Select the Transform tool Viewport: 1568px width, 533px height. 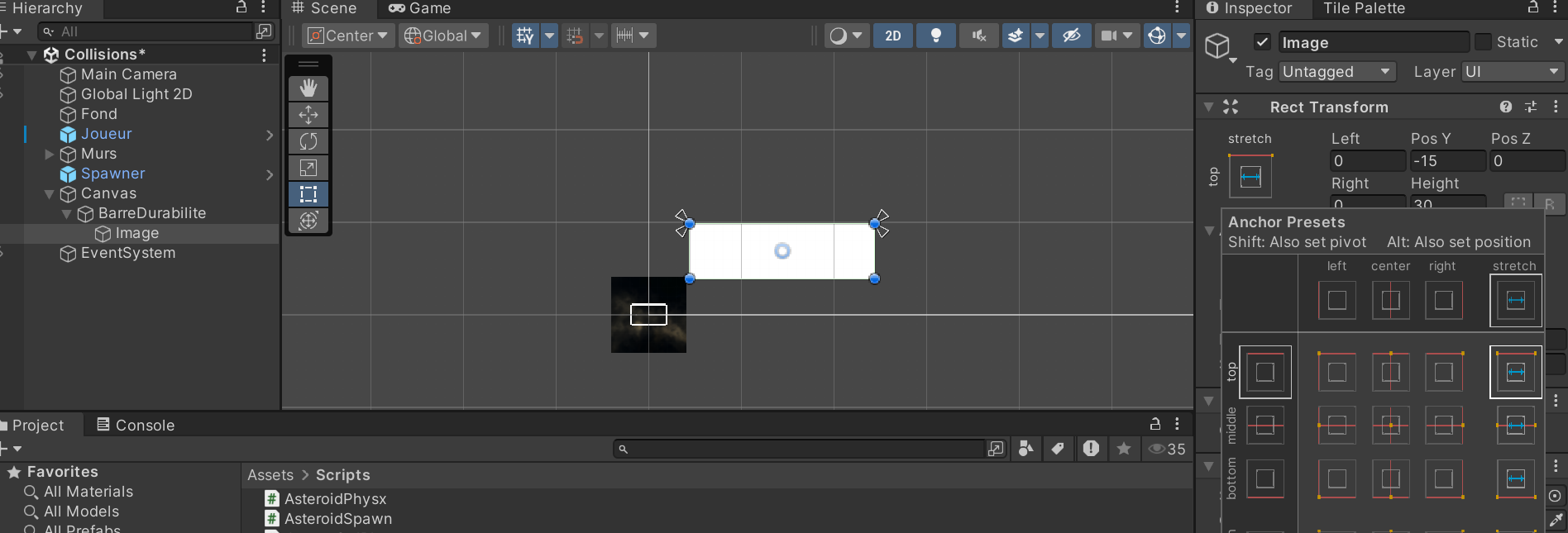tap(308, 221)
